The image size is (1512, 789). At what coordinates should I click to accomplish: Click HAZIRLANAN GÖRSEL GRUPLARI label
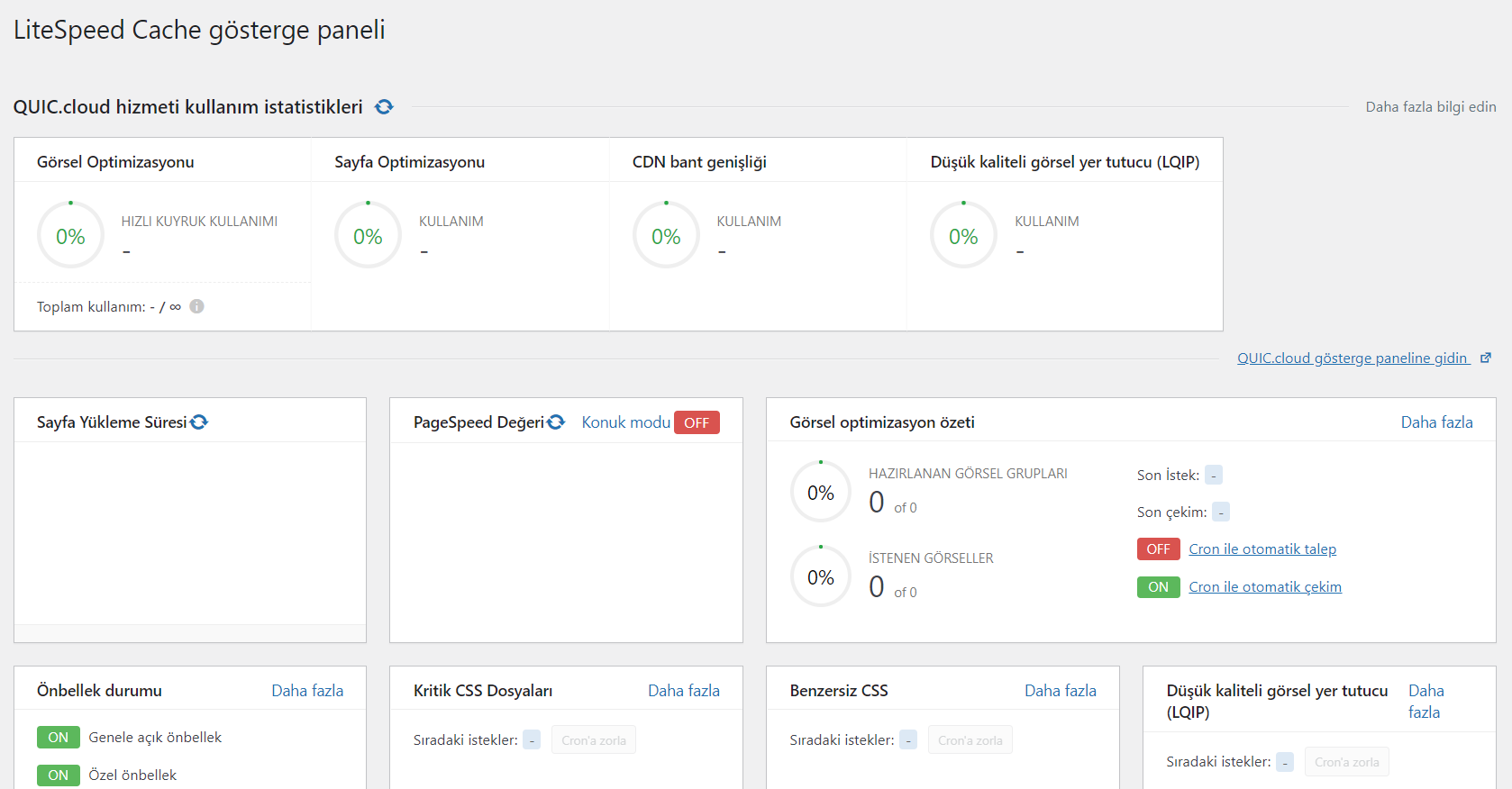968,473
